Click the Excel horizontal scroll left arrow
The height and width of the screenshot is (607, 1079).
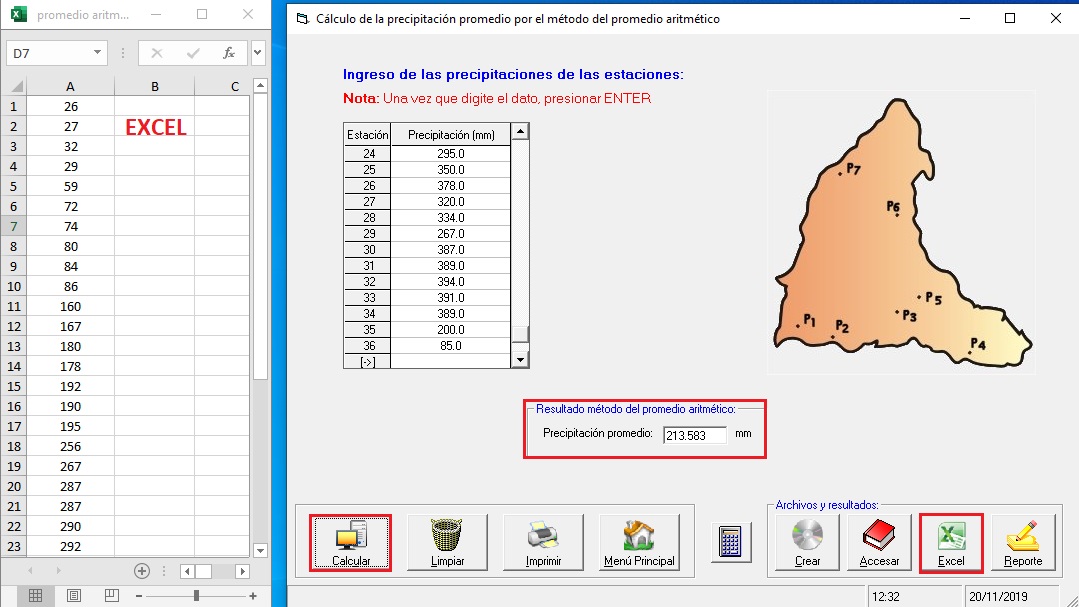[x=186, y=571]
